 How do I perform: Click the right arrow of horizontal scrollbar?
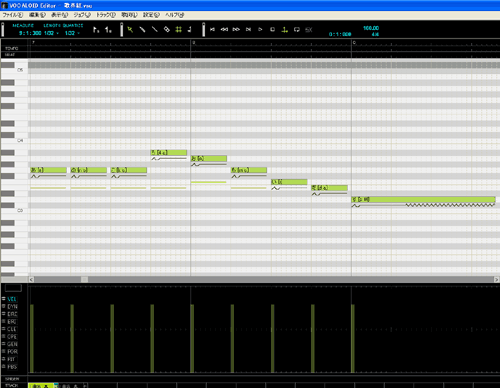click(497, 279)
